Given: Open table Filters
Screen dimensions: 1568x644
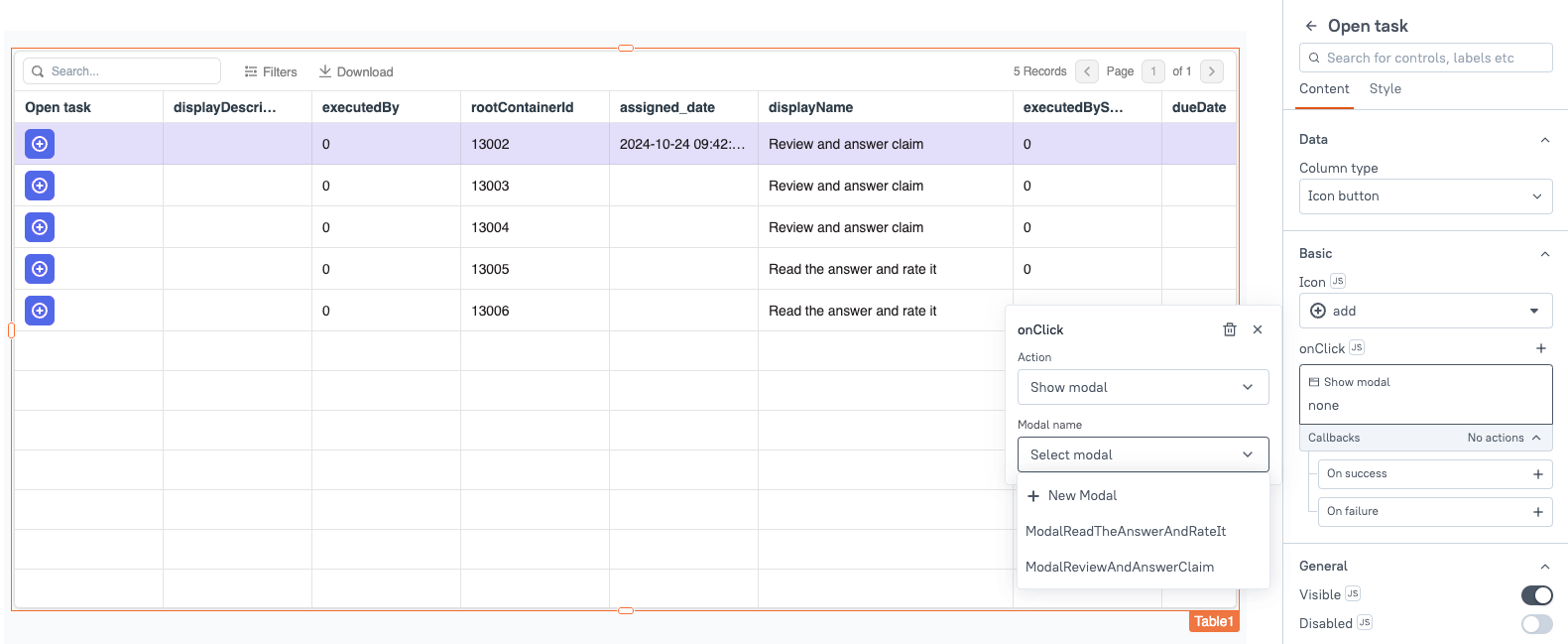Looking at the screenshot, I should pyautogui.click(x=271, y=71).
